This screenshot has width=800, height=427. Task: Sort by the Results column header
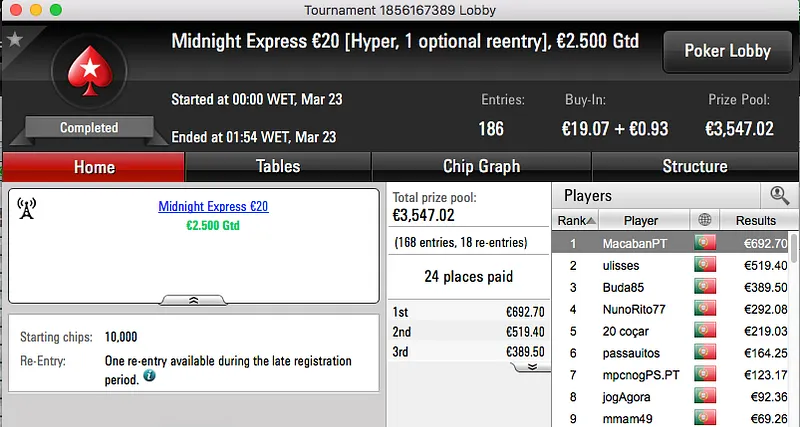[755, 220]
